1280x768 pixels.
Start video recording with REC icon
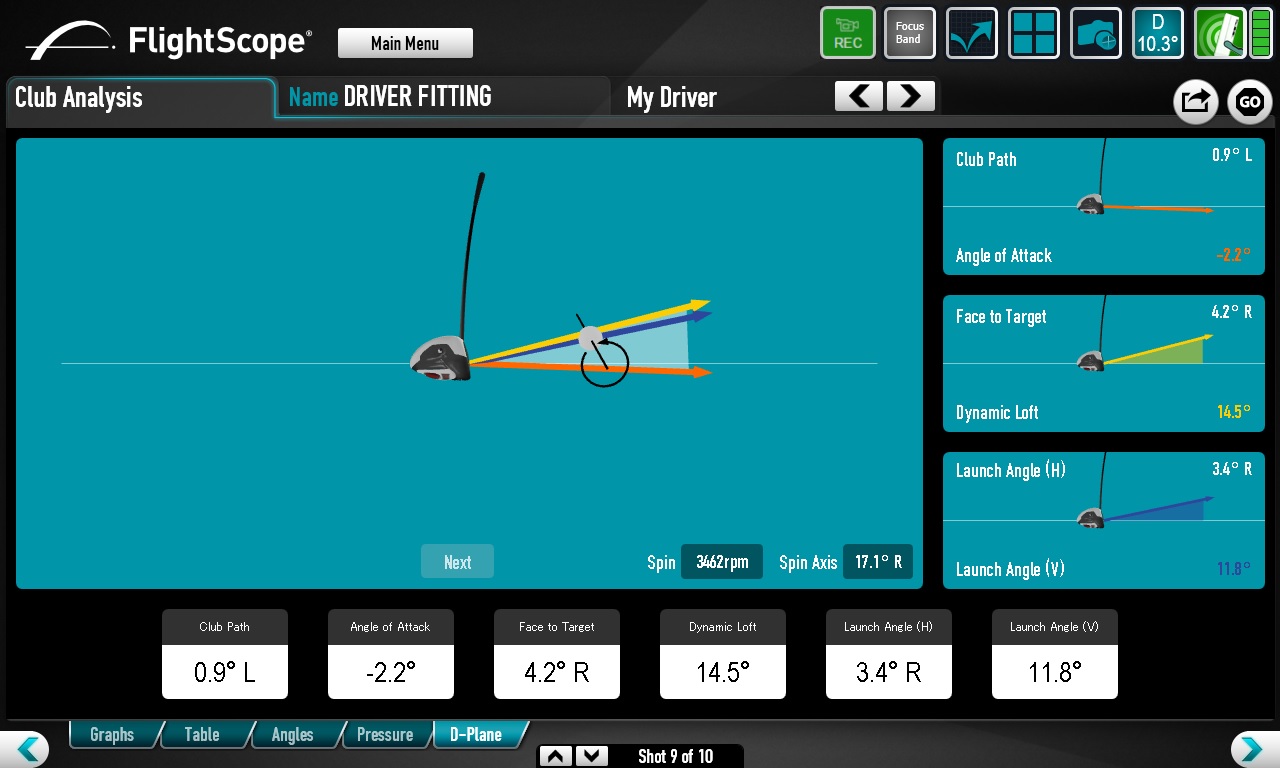pos(847,33)
